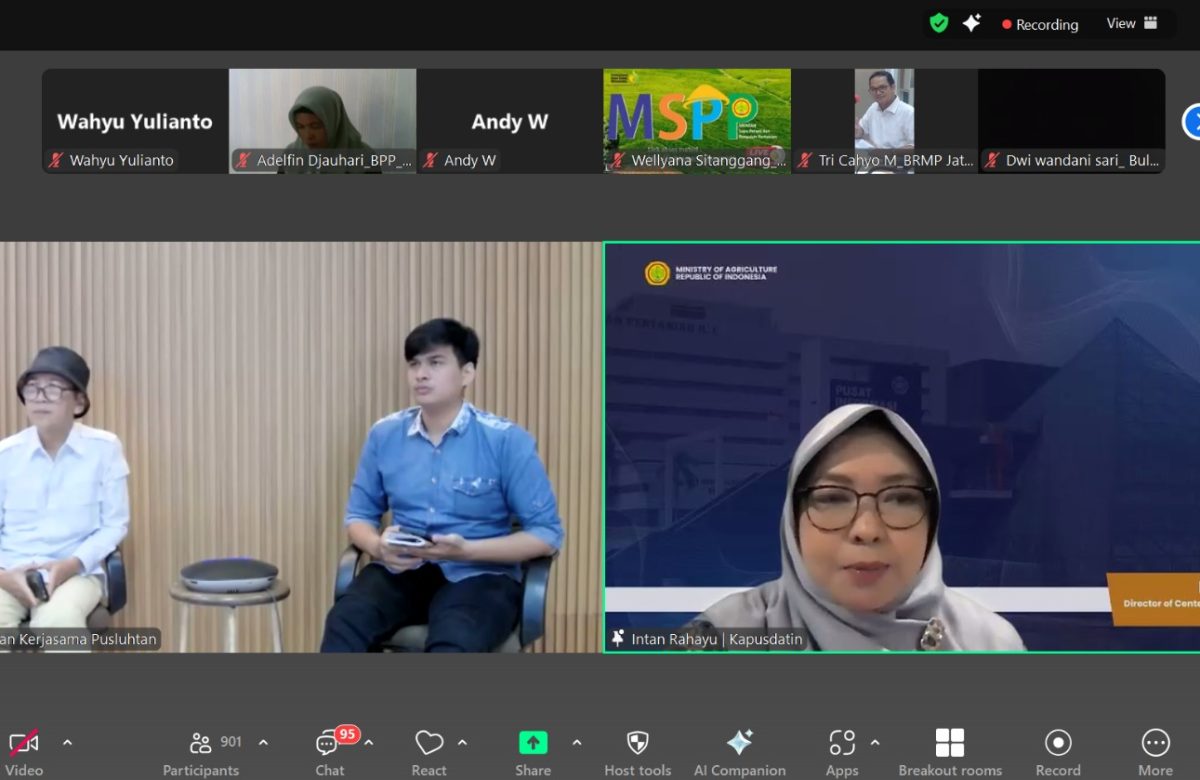Toggle the camera Video on
This screenshot has height=780, width=1200.
pyautogui.click(x=24, y=752)
